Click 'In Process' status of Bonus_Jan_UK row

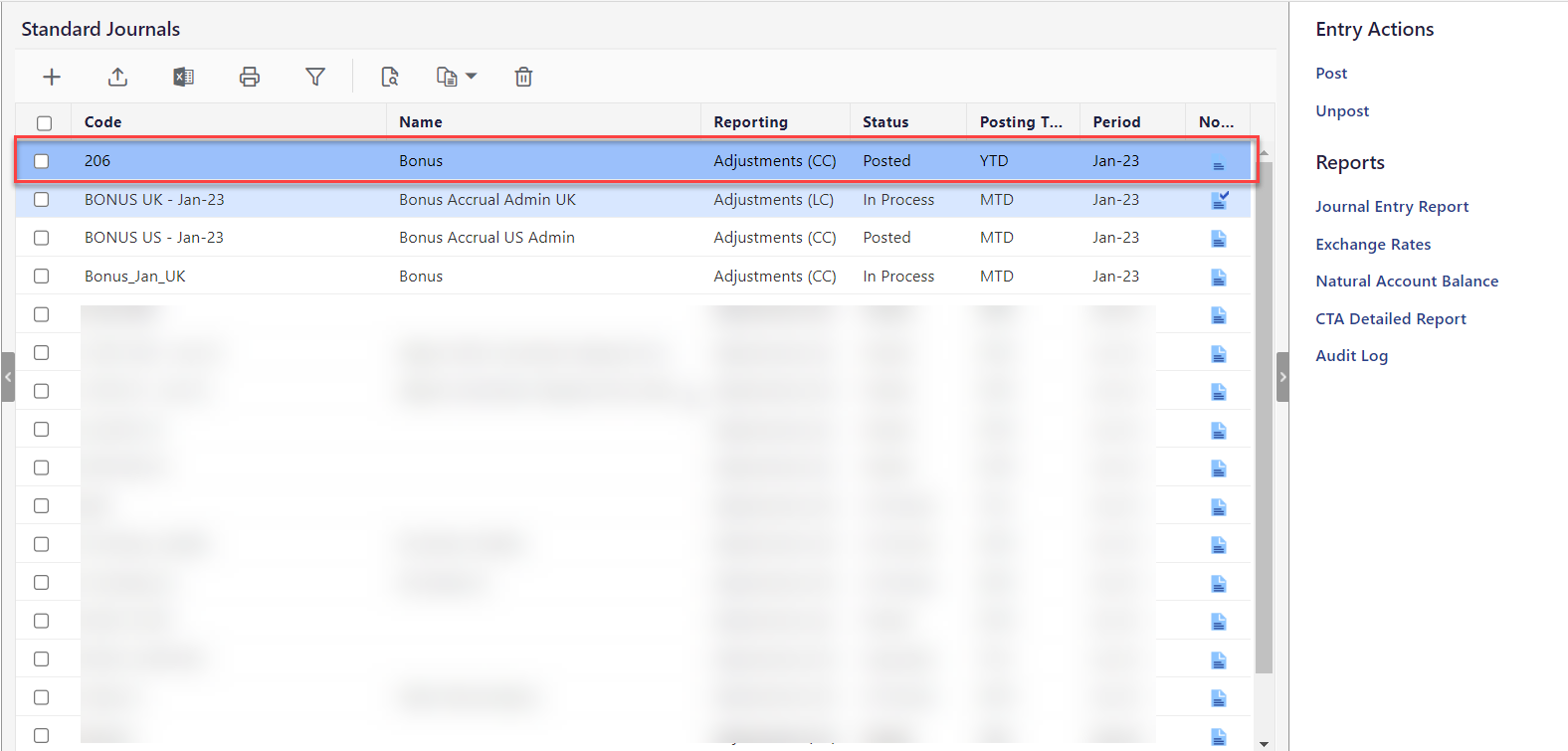(898, 276)
